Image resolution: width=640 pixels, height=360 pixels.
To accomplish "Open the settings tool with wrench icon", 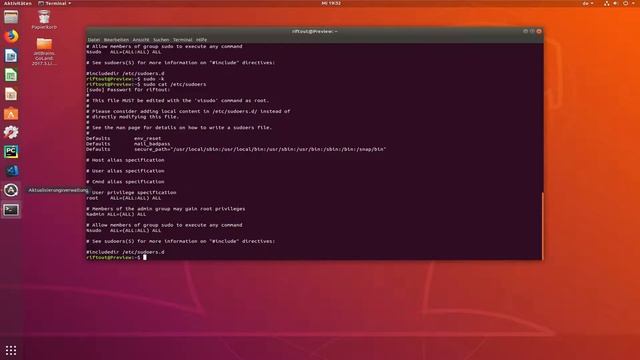I will click(11, 132).
